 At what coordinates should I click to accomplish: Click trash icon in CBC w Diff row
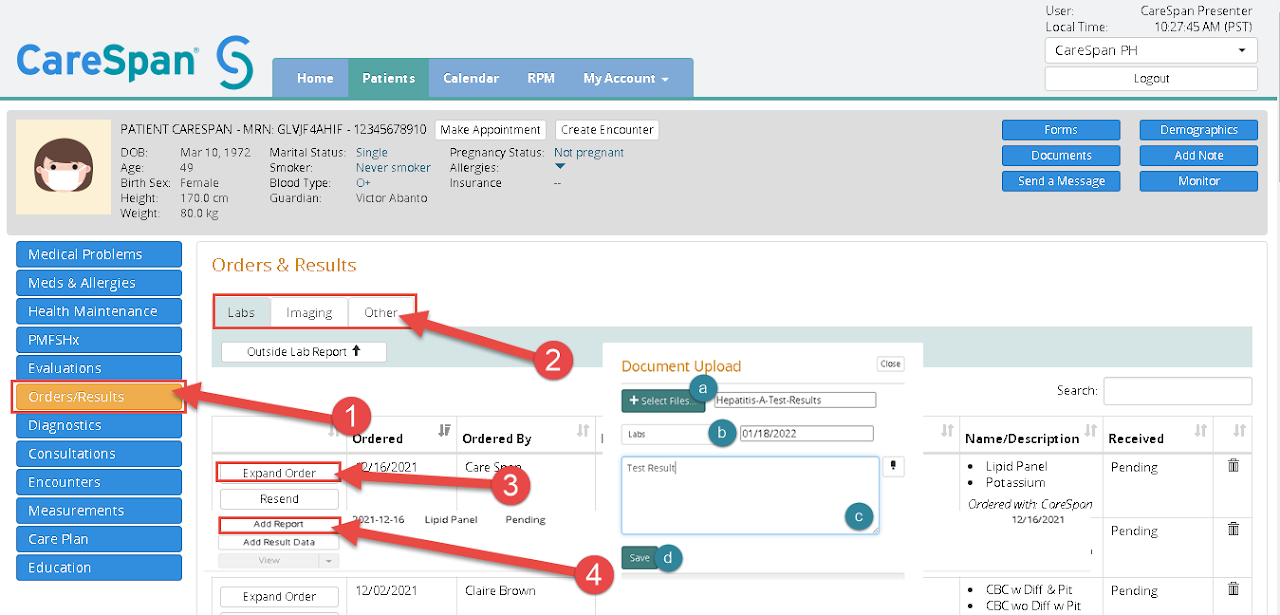(x=1233, y=589)
